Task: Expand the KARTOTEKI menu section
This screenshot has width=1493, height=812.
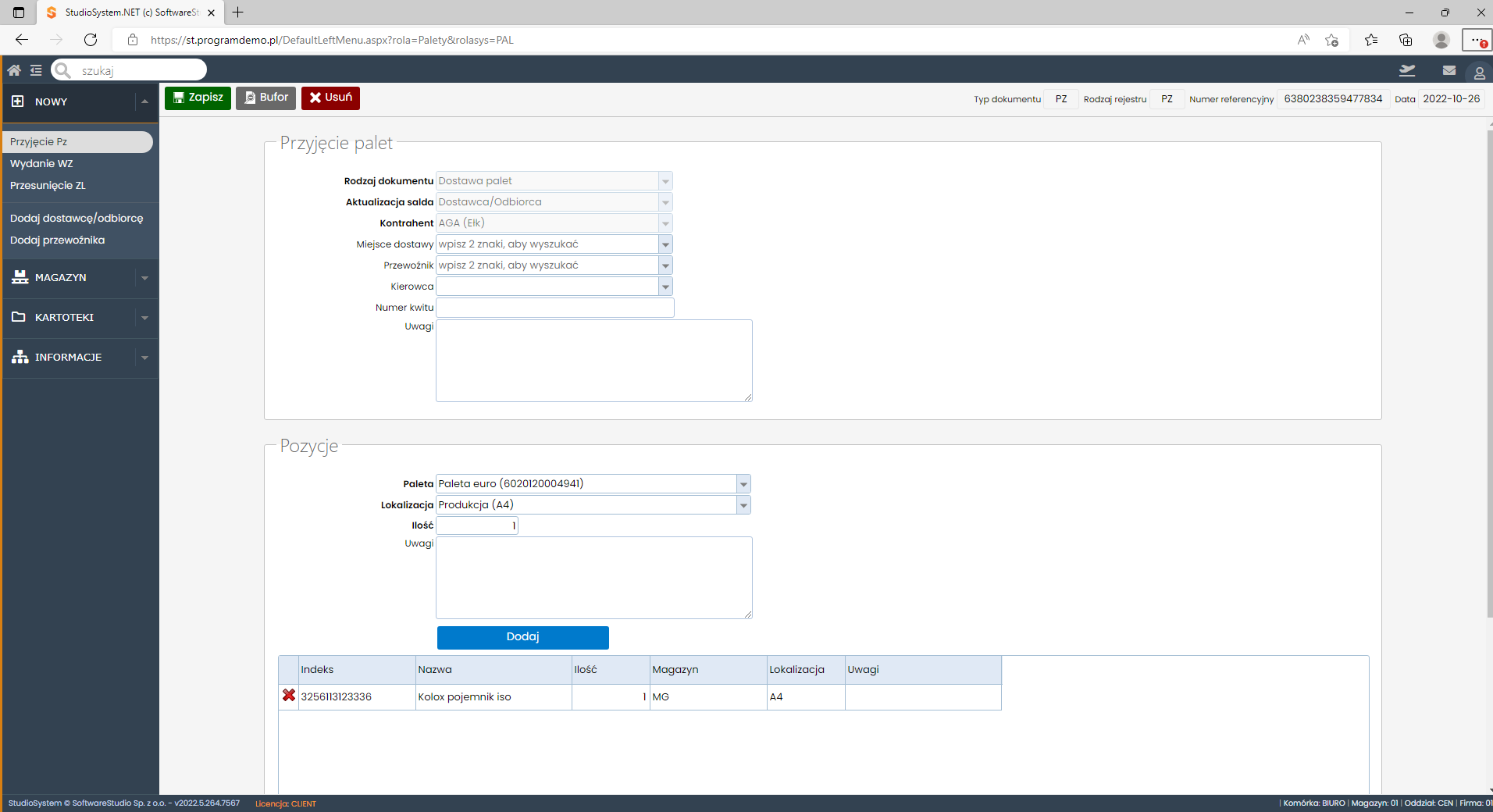Action: point(144,318)
